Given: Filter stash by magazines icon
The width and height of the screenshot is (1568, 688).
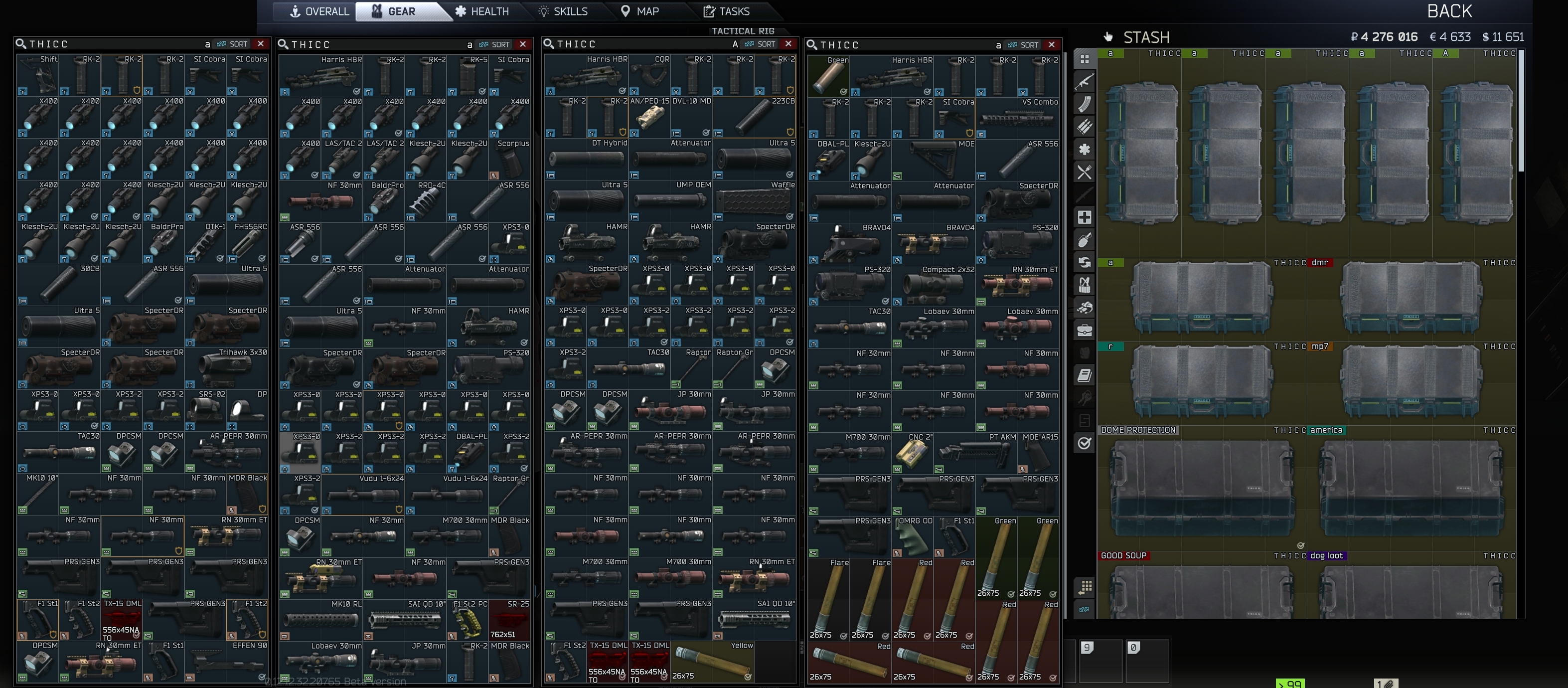Looking at the screenshot, I should (x=1084, y=104).
